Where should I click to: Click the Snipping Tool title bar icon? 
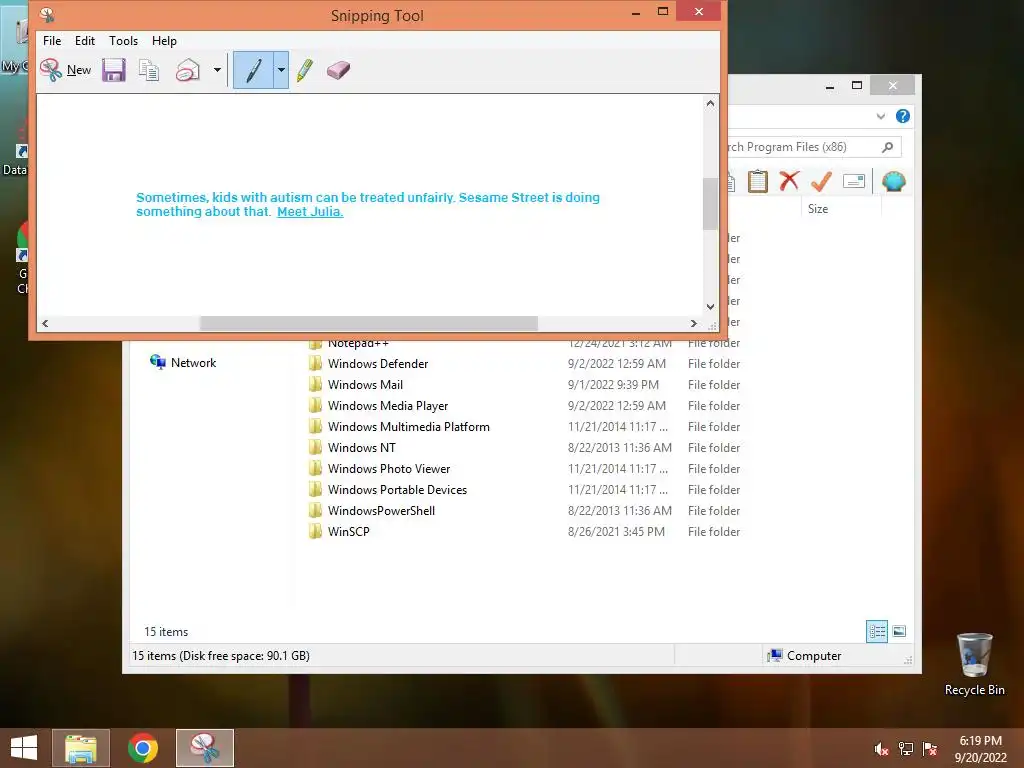click(x=46, y=14)
